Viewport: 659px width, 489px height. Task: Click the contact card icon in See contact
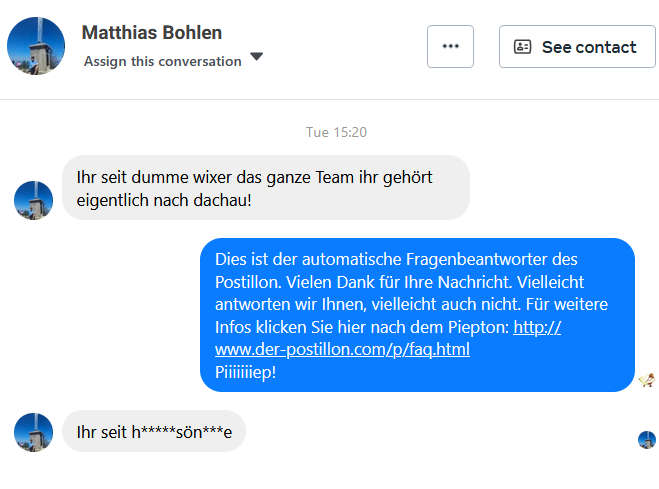click(523, 47)
